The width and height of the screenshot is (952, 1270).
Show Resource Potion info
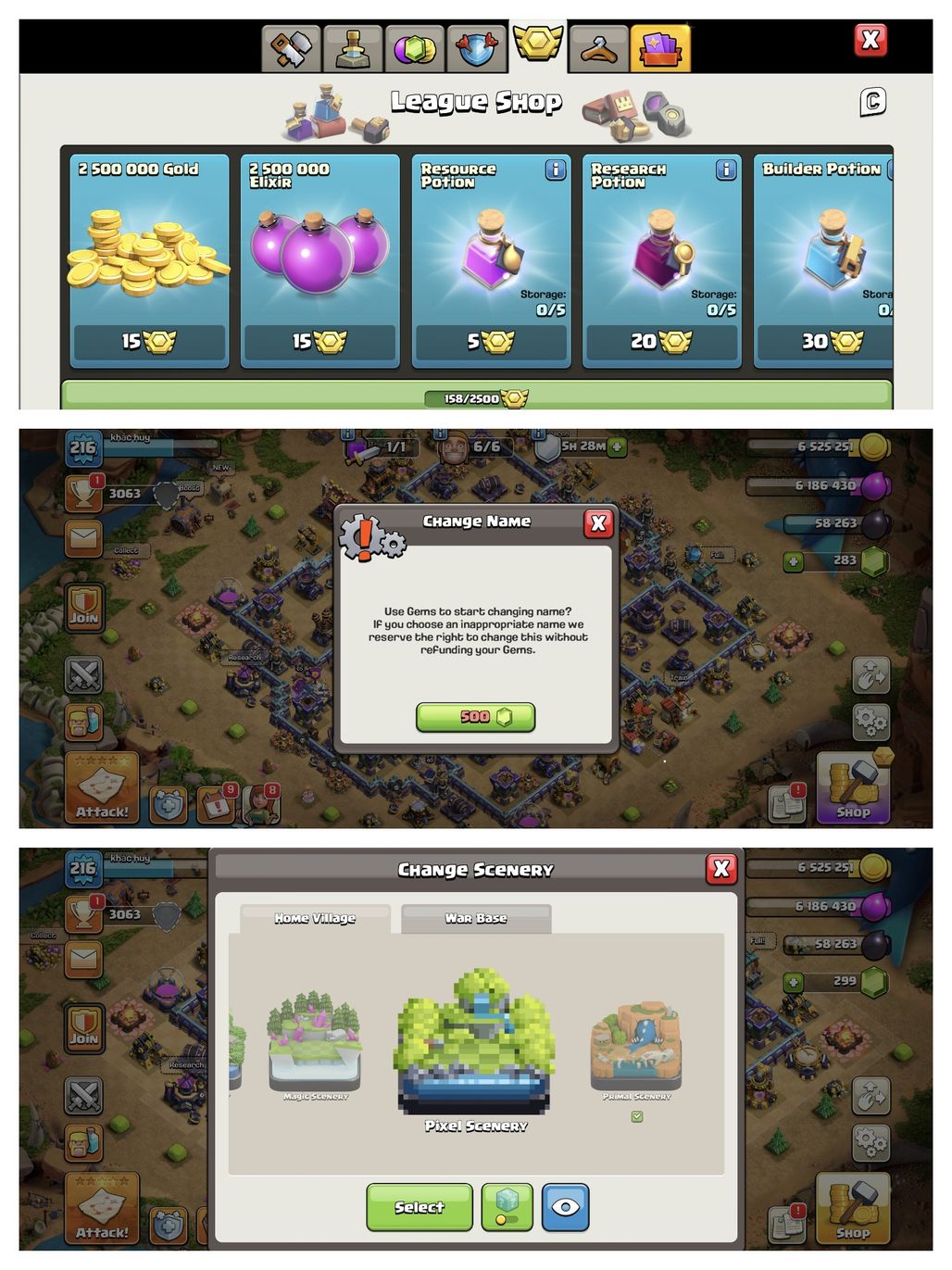point(556,170)
